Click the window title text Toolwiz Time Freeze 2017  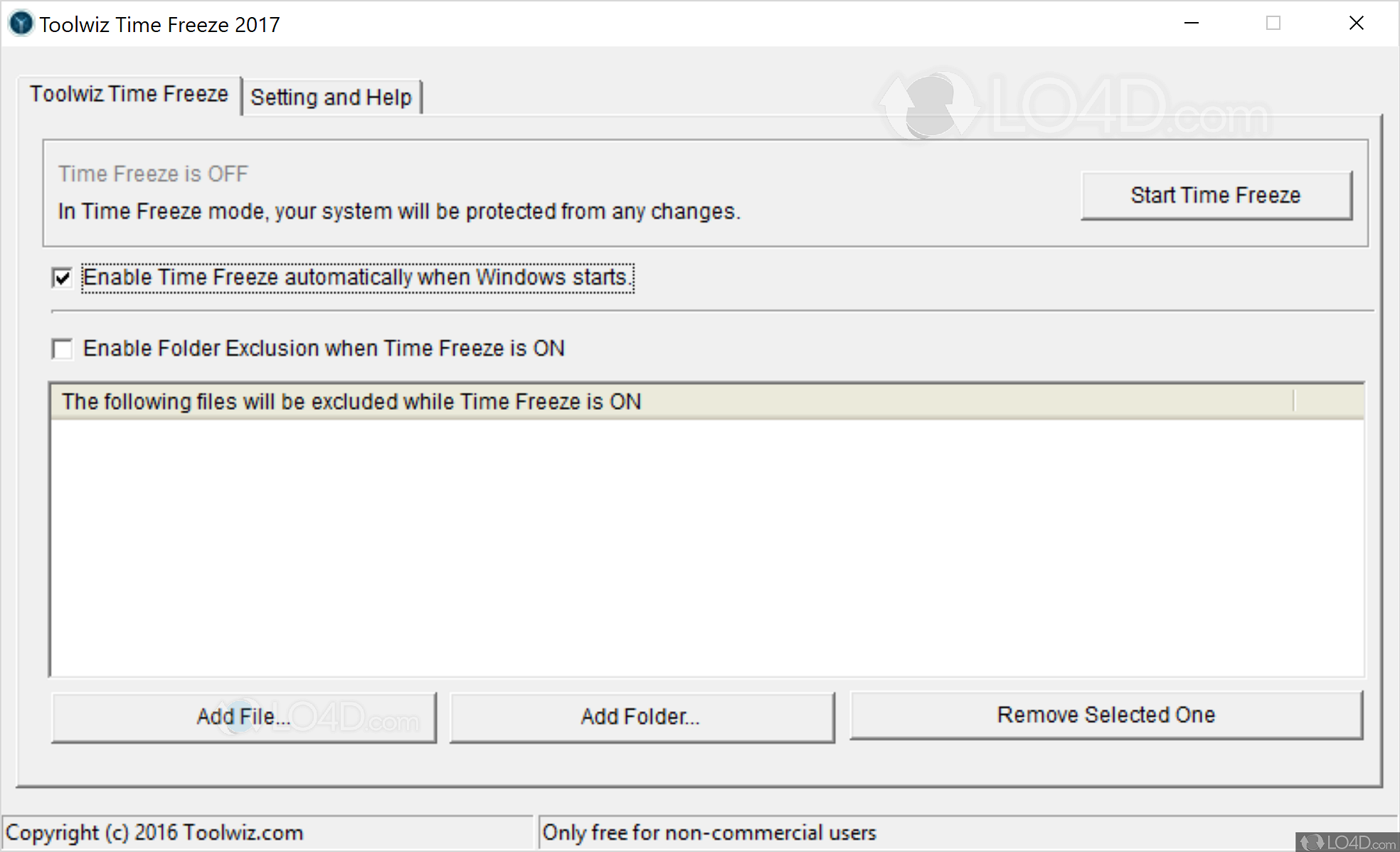[x=160, y=23]
